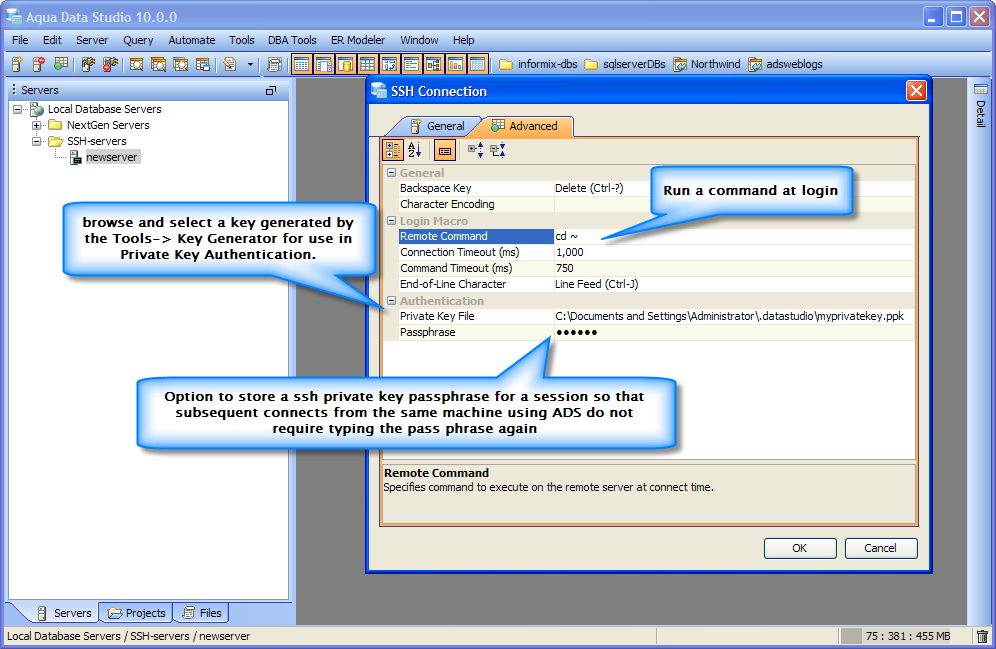The image size is (996, 649).
Task: Toggle the bar chart toolbar button
Action: pos(455,64)
